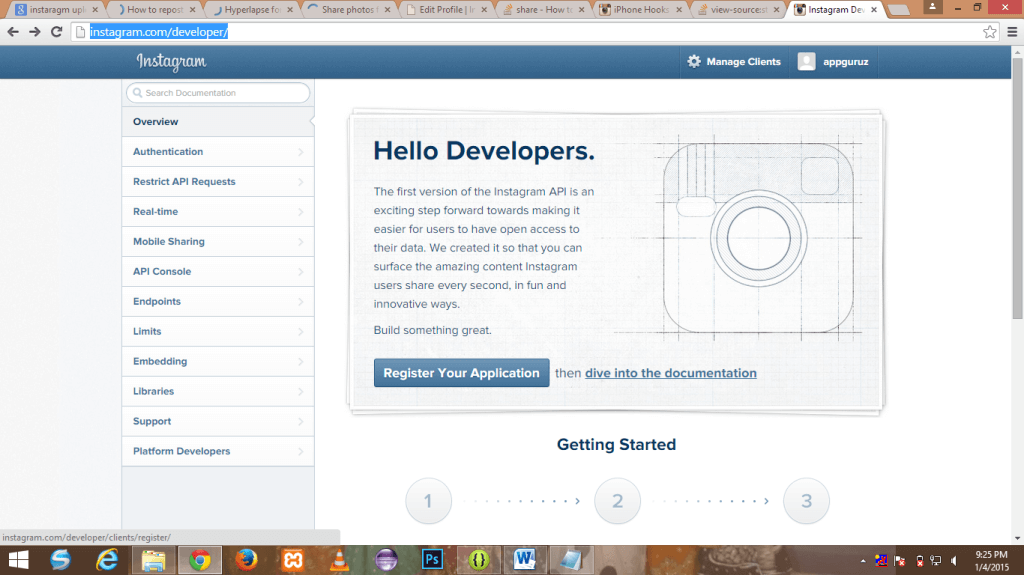Open Microsoft Word from the taskbar
The width and height of the screenshot is (1024, 575).
coord(524,560)
